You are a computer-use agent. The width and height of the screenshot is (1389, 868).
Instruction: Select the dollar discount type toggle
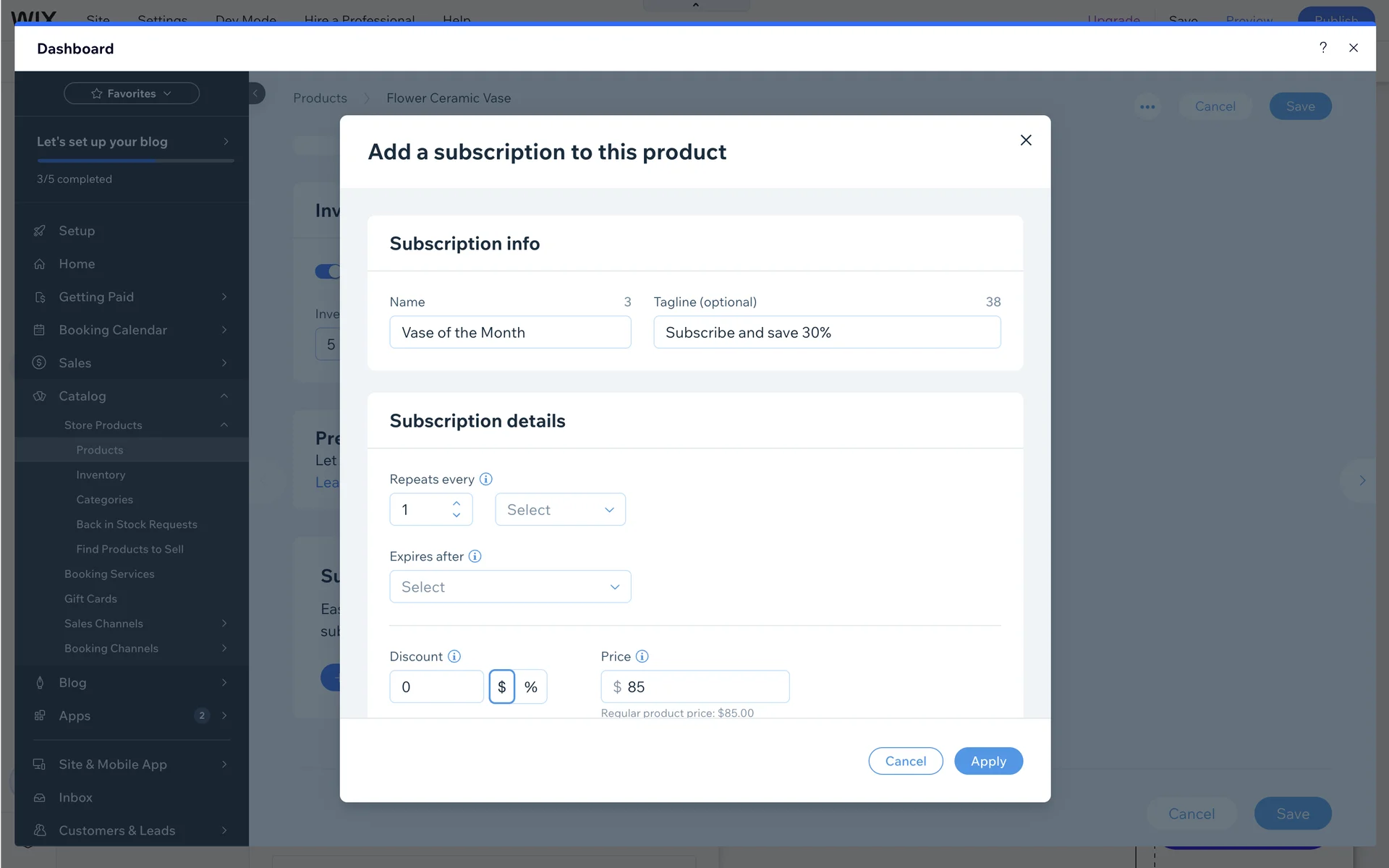pos(501,686)
